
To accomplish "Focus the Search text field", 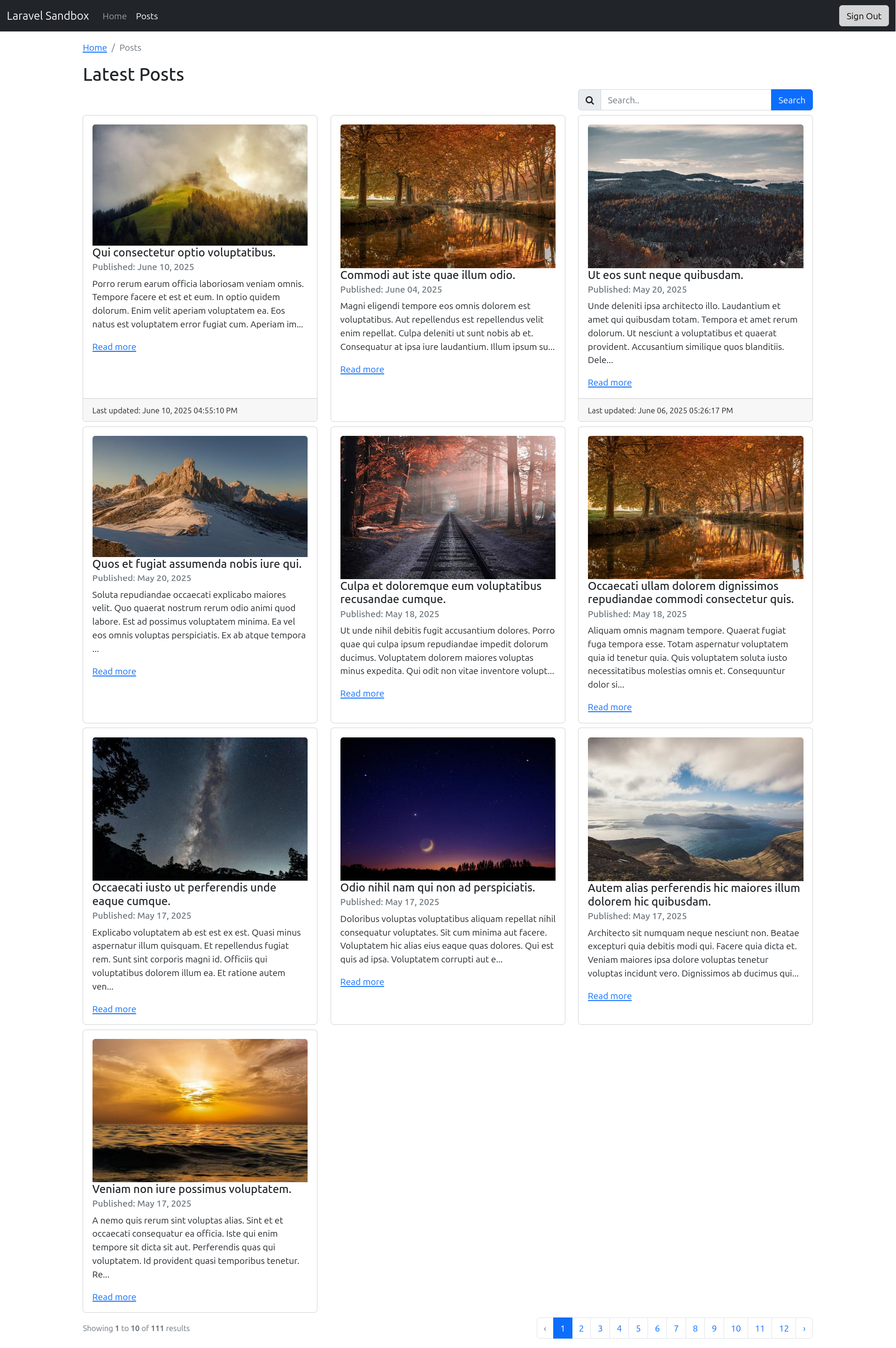I will (685, 100).
